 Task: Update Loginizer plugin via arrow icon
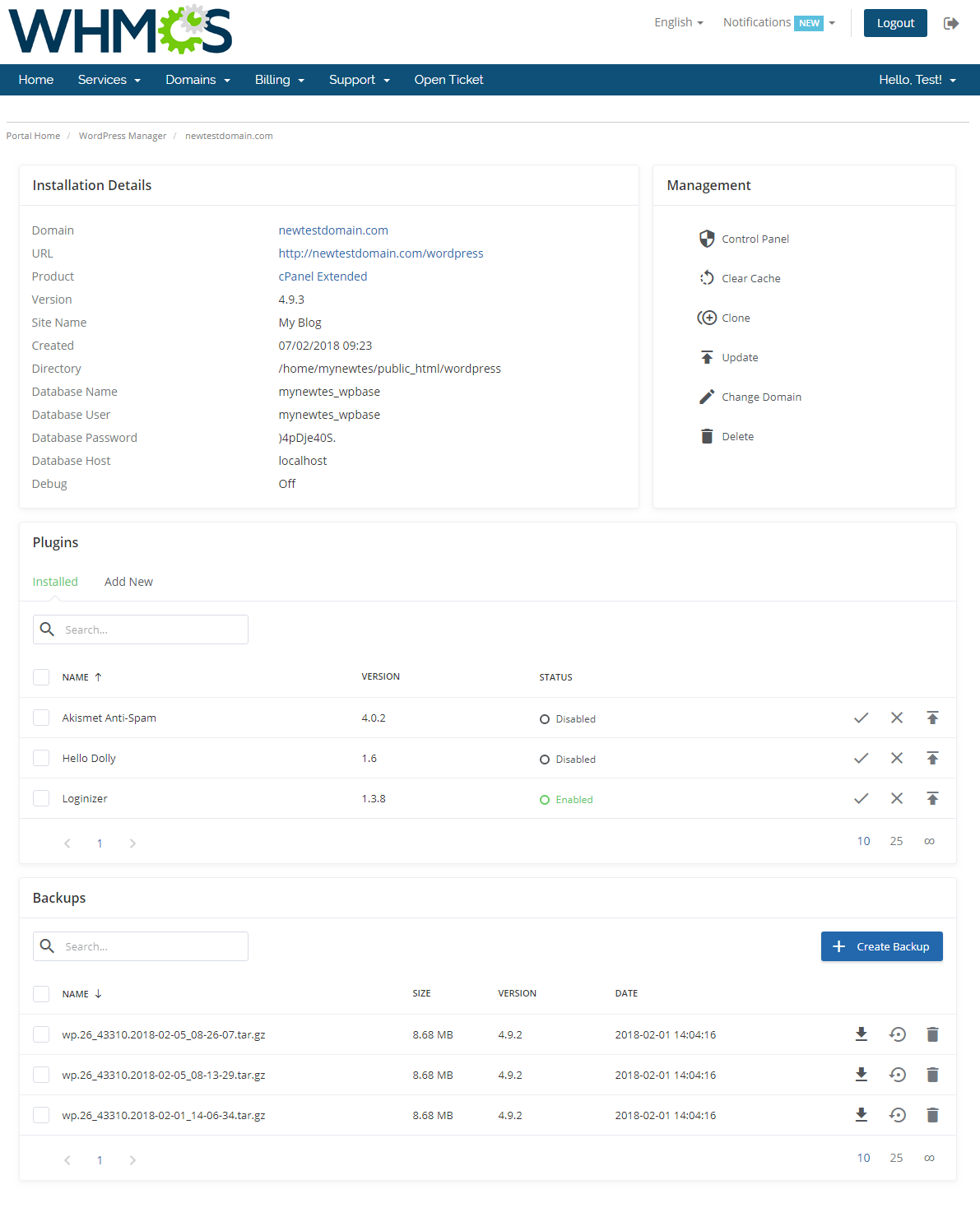932,798
